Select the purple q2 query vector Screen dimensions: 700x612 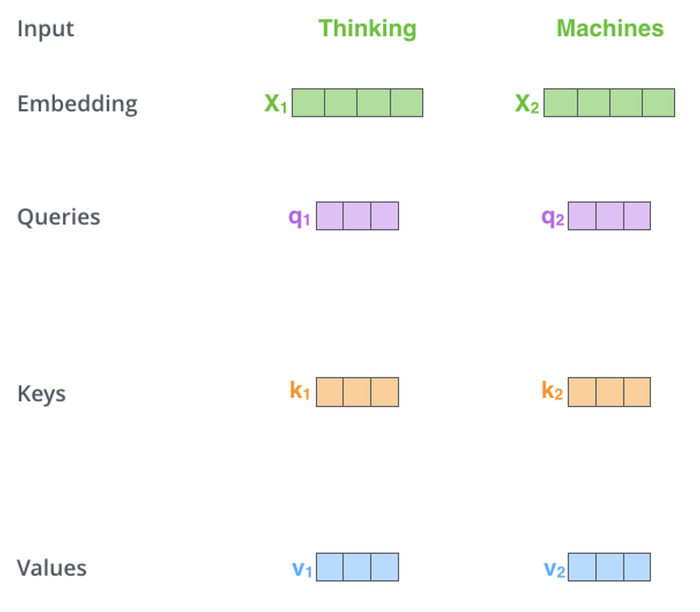pyautogui.click(x=609, y=216)
